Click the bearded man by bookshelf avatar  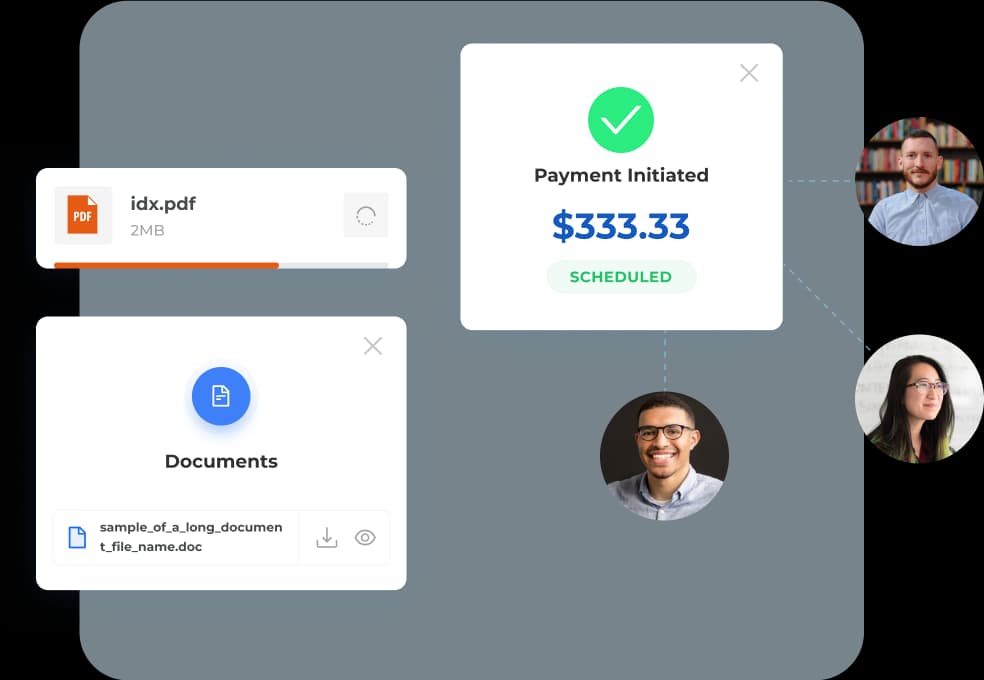tap(919, 181)
